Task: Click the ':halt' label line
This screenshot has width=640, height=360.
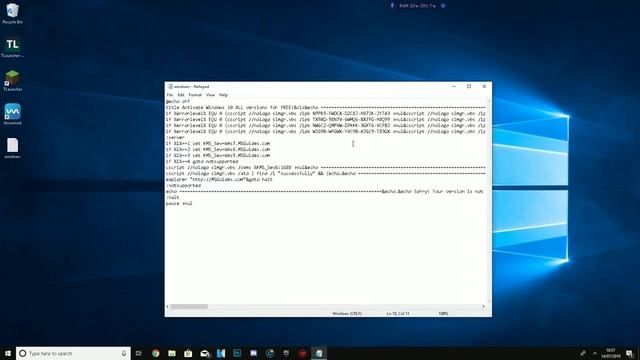Action: (173, 198)
